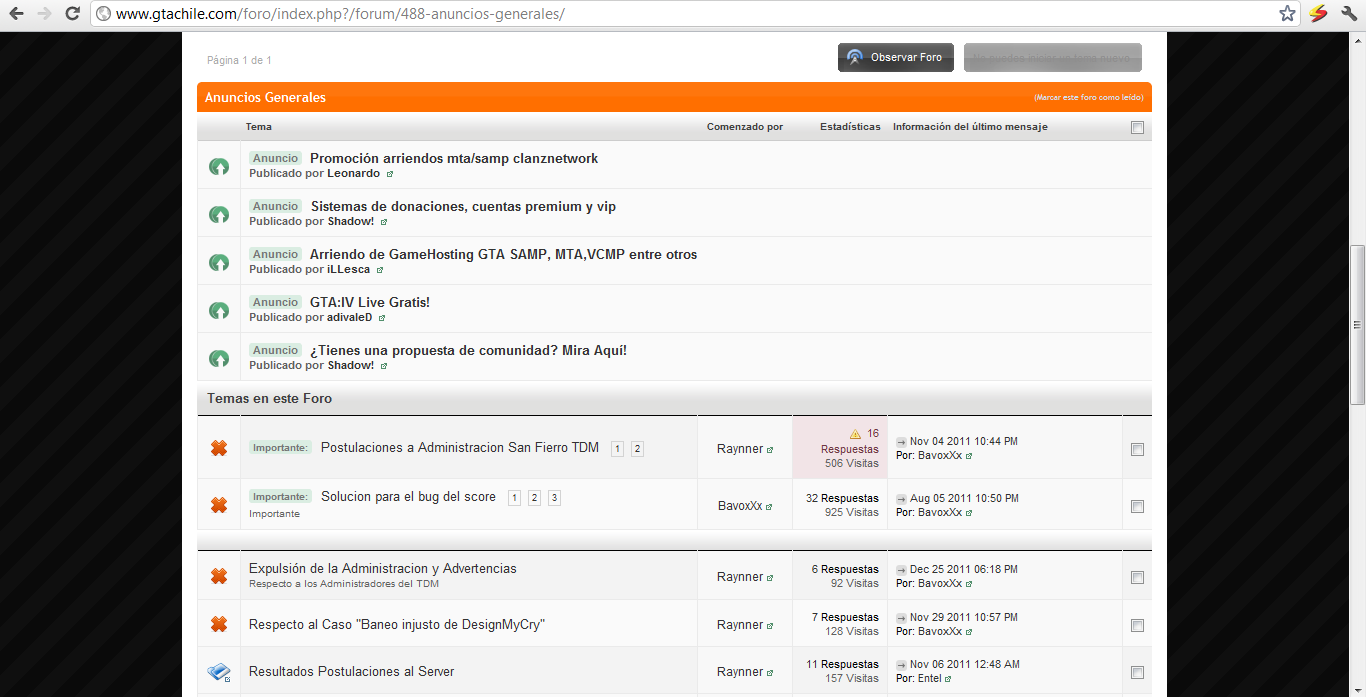Image resolution: width=1366 pixels, height=697 pixels.
Task: Click the disabled greyed-out new topic button
Action: (1053, 58)
